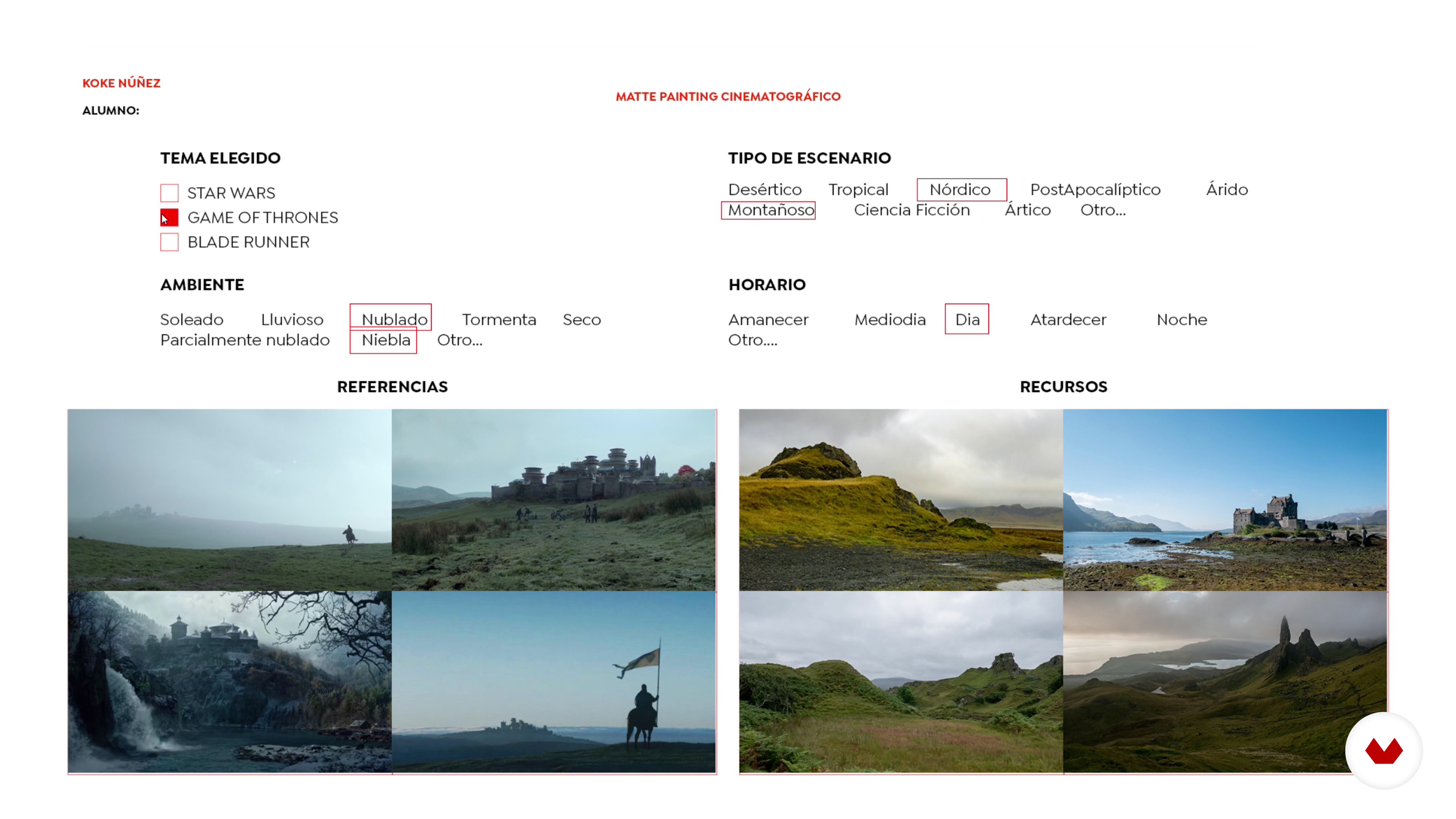Select the Noche horario option

click(1182, 319)
